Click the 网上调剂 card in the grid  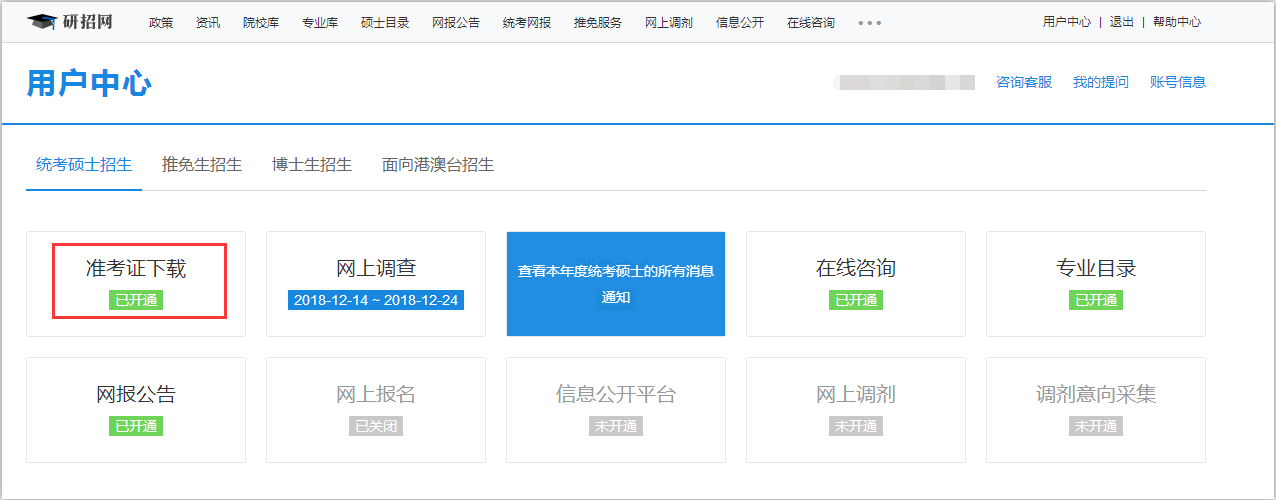click(x=856, y=410)
